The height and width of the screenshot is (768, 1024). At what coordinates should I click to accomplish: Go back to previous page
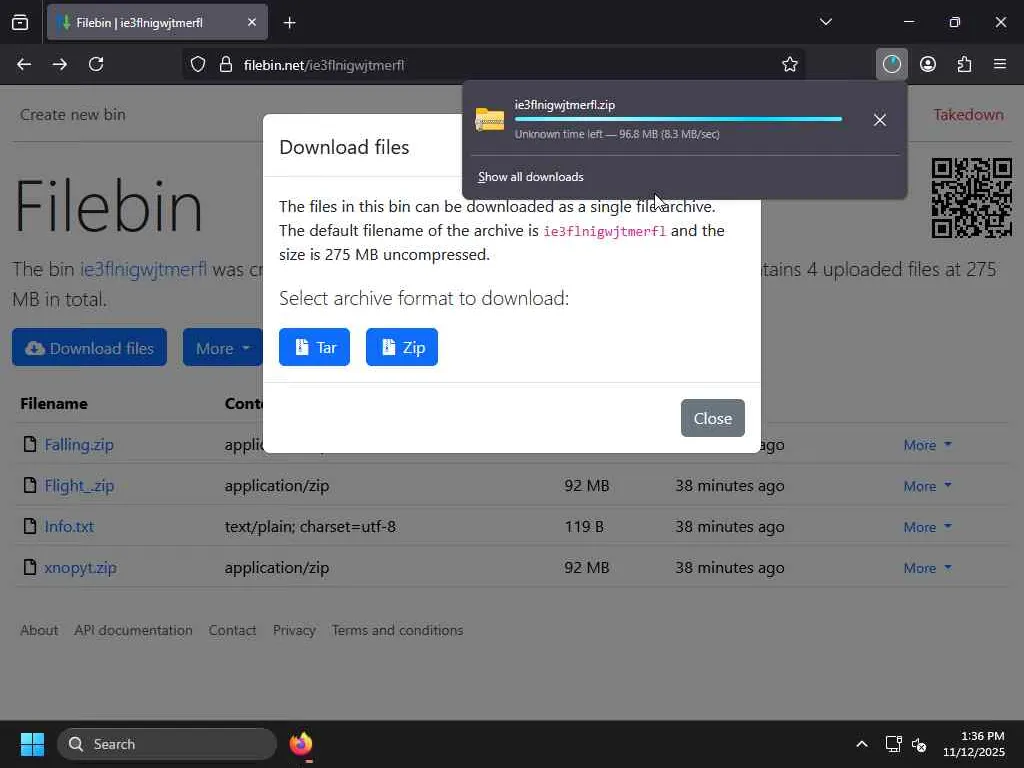tap(24, 64)
